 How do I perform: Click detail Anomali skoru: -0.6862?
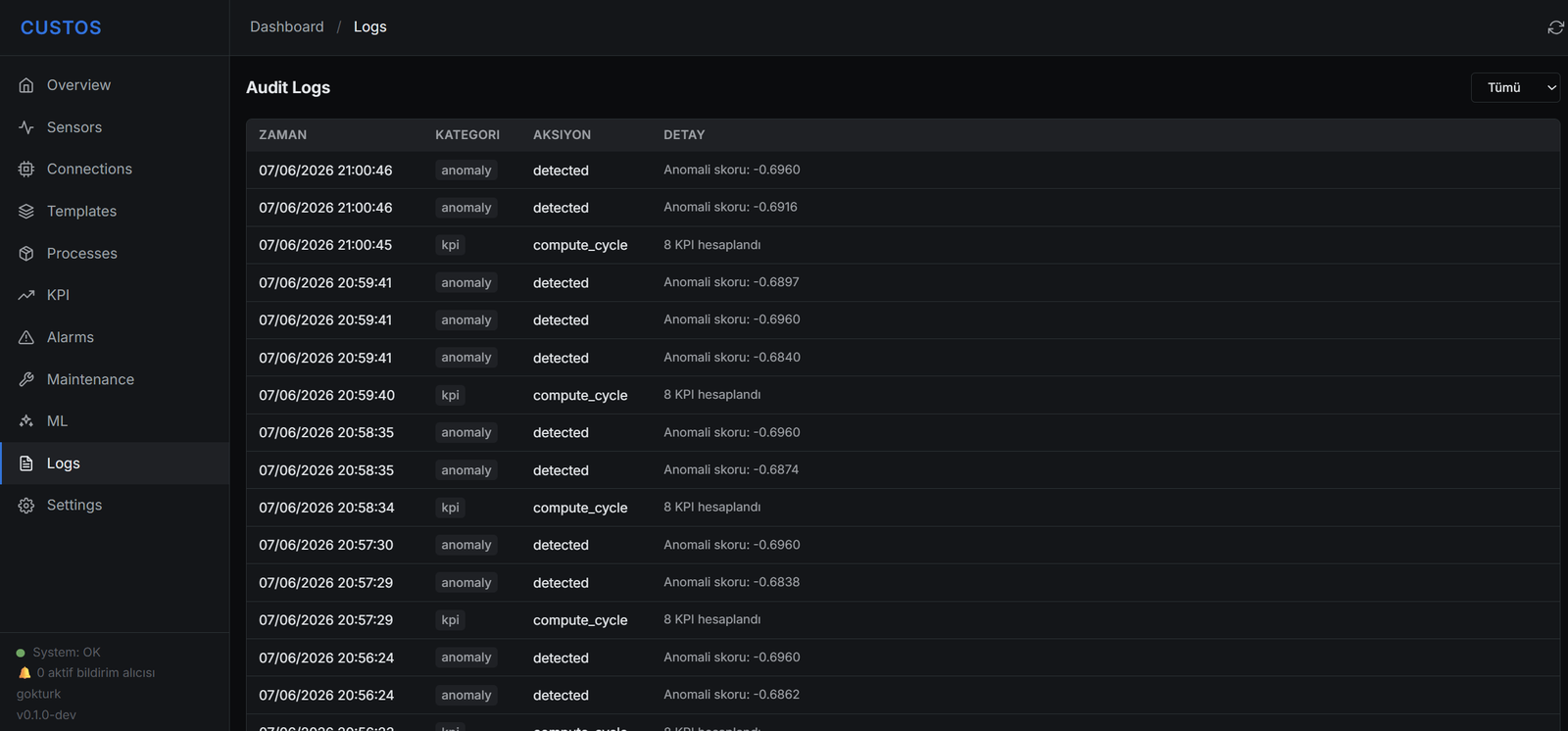pyautogui.click(x=731, y=695)
